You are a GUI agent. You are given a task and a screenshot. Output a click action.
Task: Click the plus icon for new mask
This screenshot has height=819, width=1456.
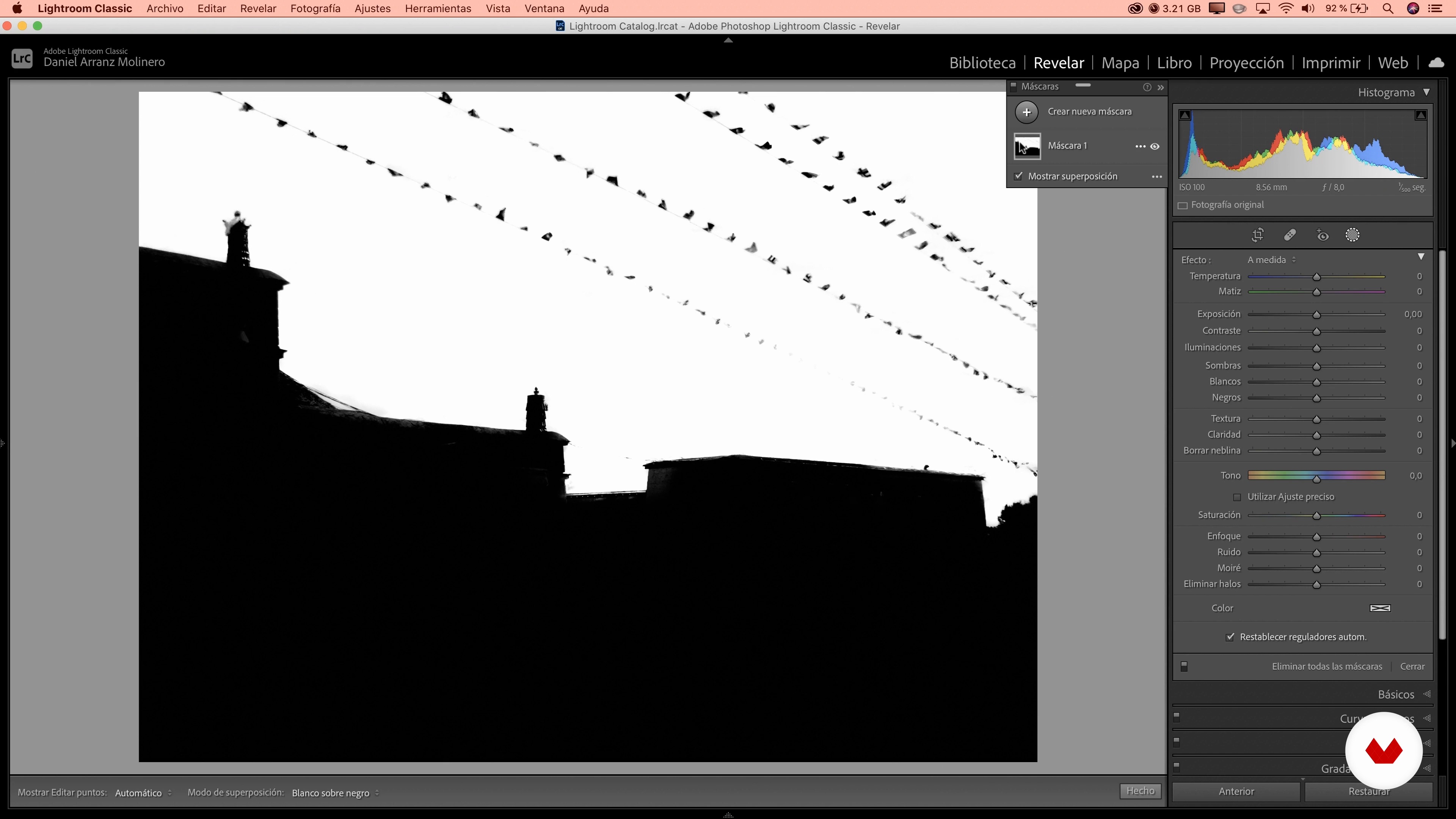(1026, 112)
